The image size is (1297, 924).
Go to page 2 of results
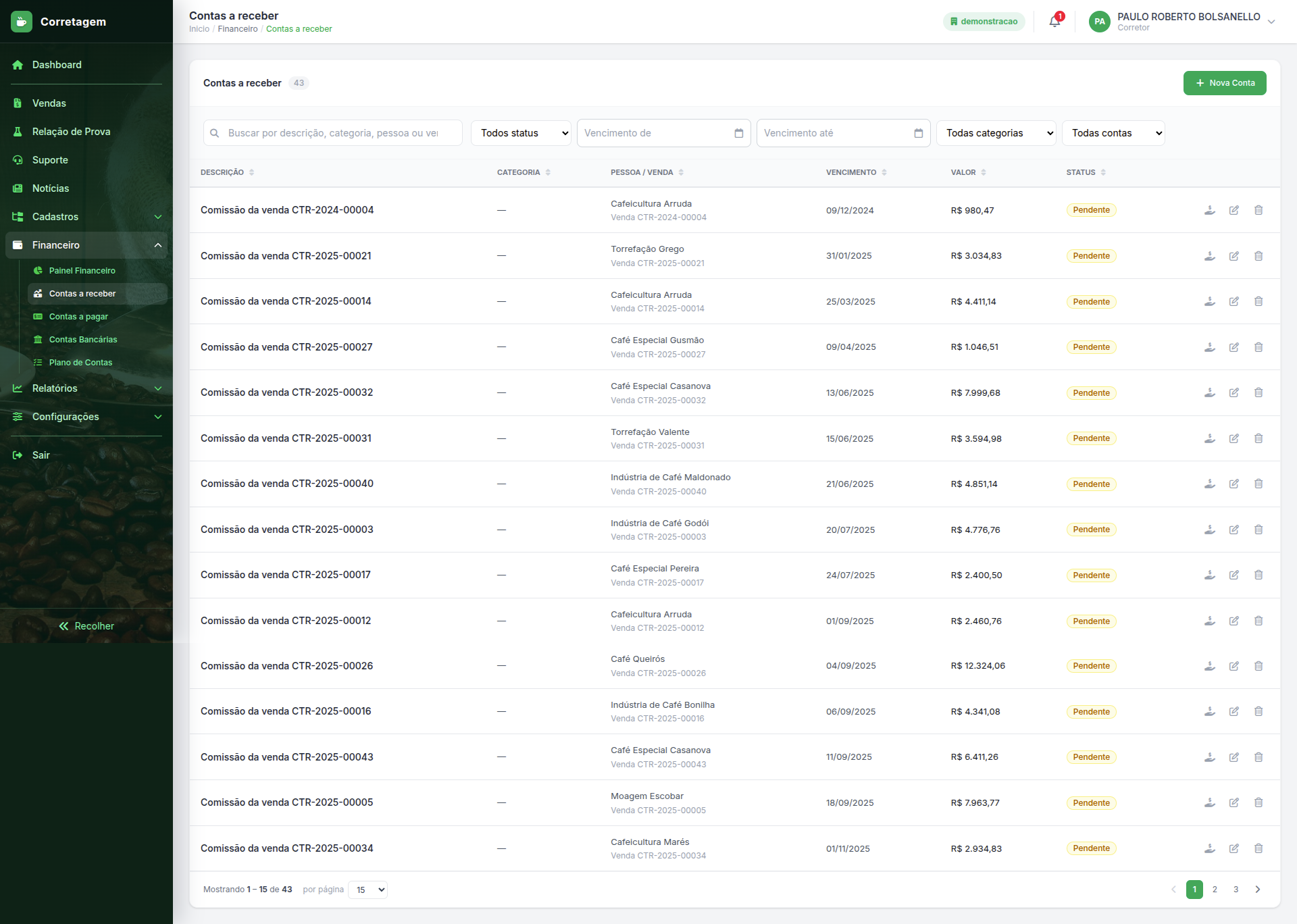[x=1215, y=890]
